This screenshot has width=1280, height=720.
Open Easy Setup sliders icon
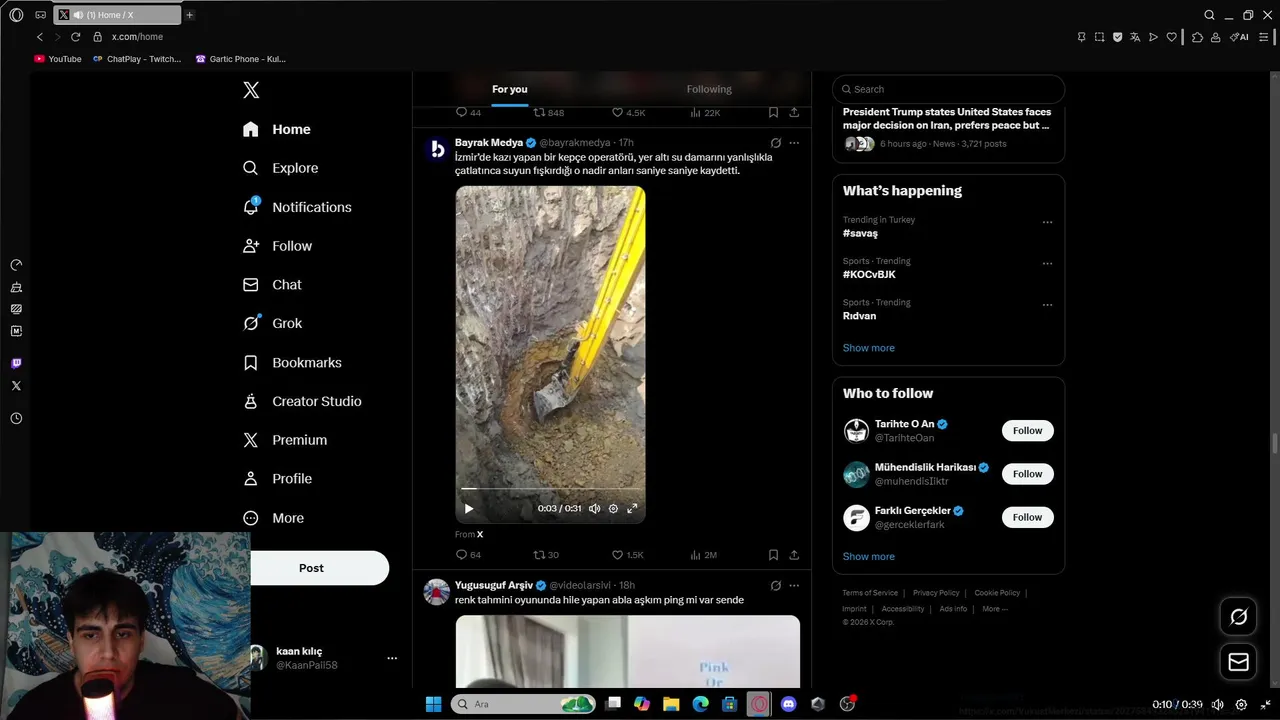click(1263, 37)
